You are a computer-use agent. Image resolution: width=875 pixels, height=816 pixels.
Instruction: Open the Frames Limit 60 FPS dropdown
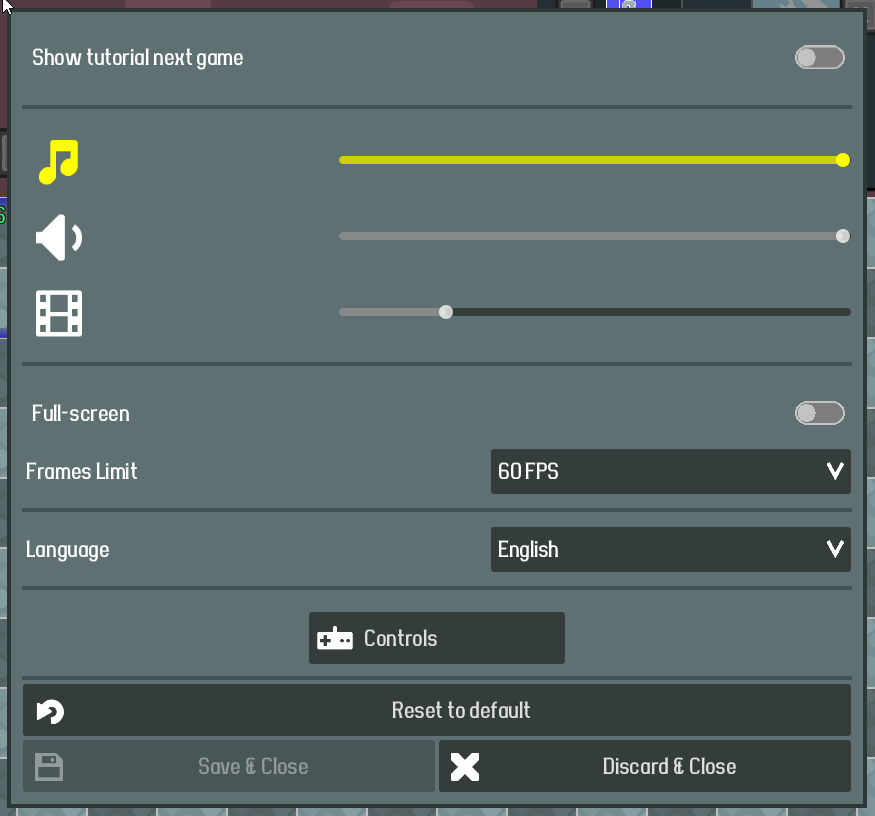(671, 472)
